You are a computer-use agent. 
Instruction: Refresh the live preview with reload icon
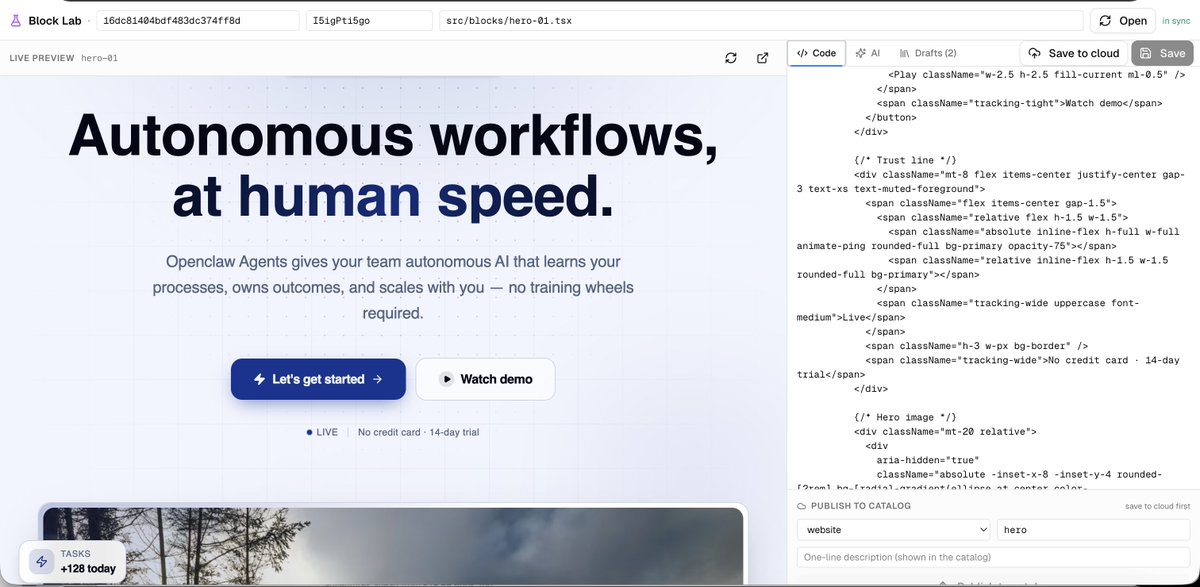click(731, 58)
